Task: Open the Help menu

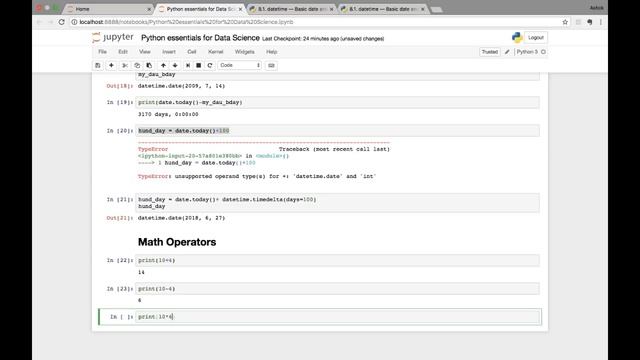Action: [x=271, y=52]
